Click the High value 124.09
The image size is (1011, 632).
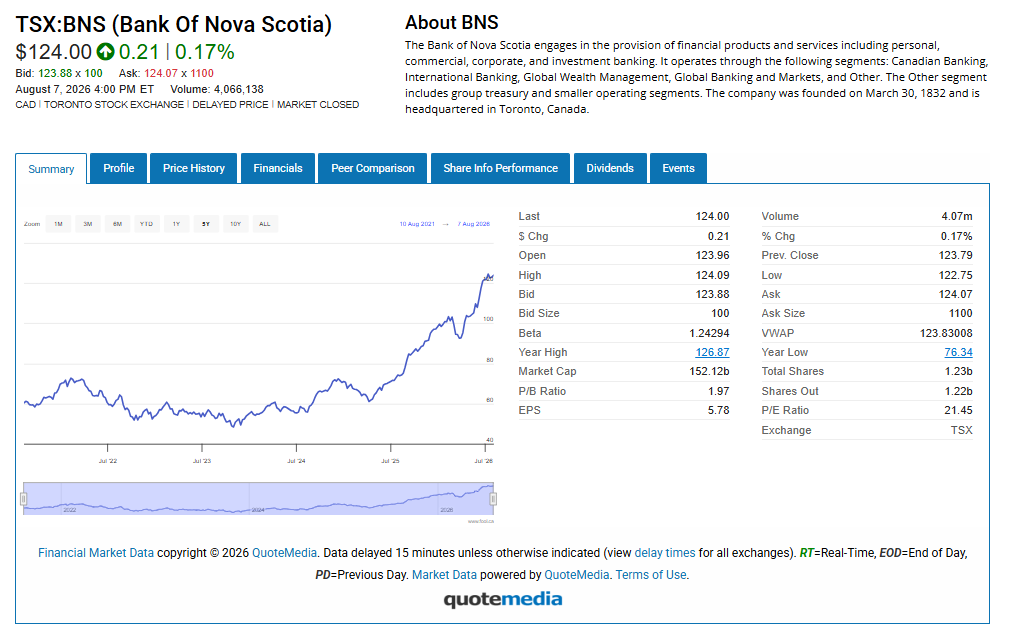(712, 275)
